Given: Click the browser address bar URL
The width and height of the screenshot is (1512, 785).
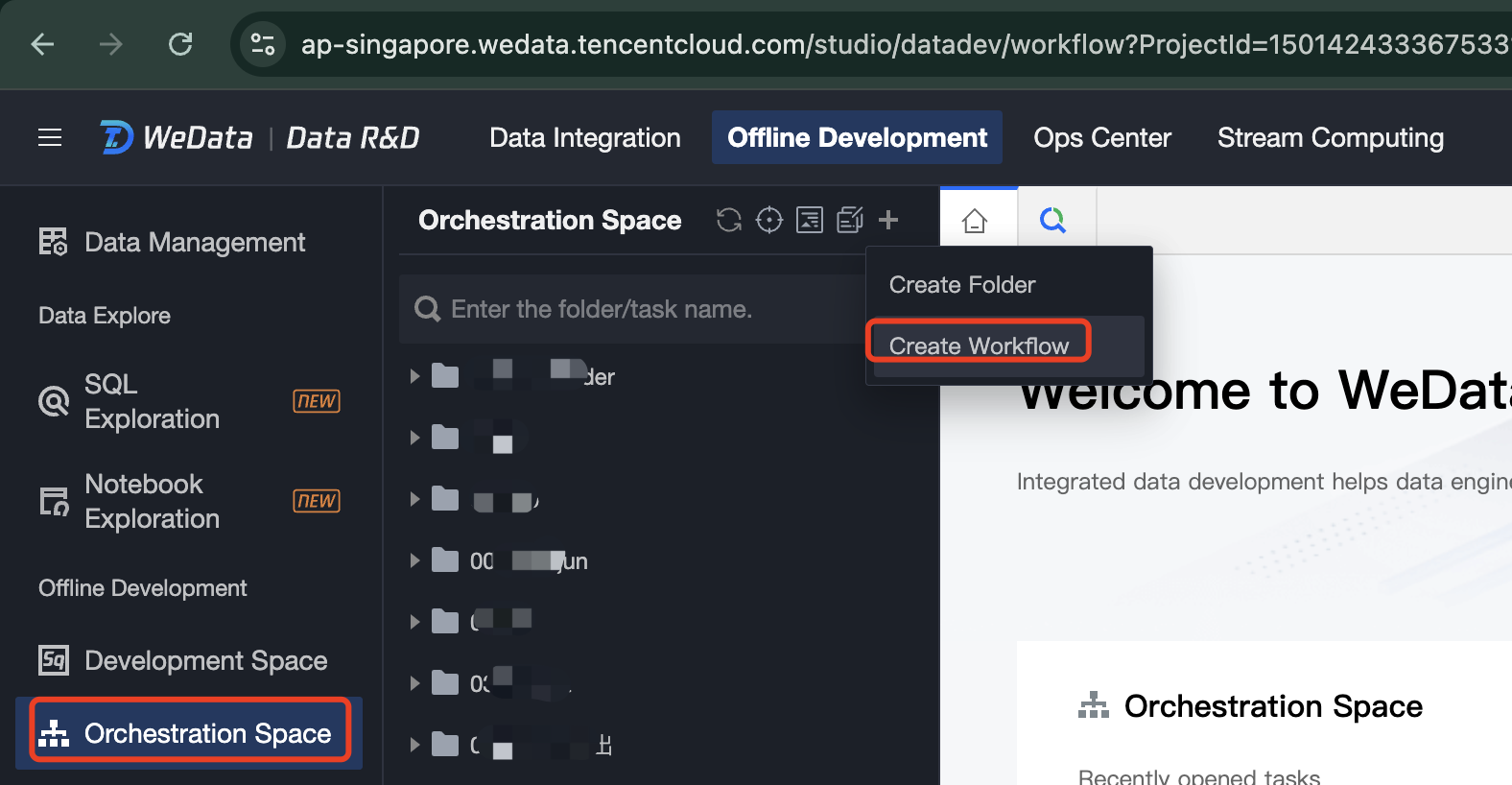Looking at the screenshot, I should click(906, 44).
